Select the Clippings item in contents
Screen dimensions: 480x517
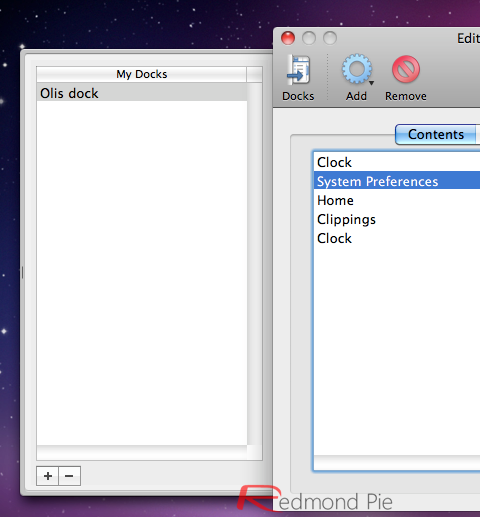(x=397, y=219)
